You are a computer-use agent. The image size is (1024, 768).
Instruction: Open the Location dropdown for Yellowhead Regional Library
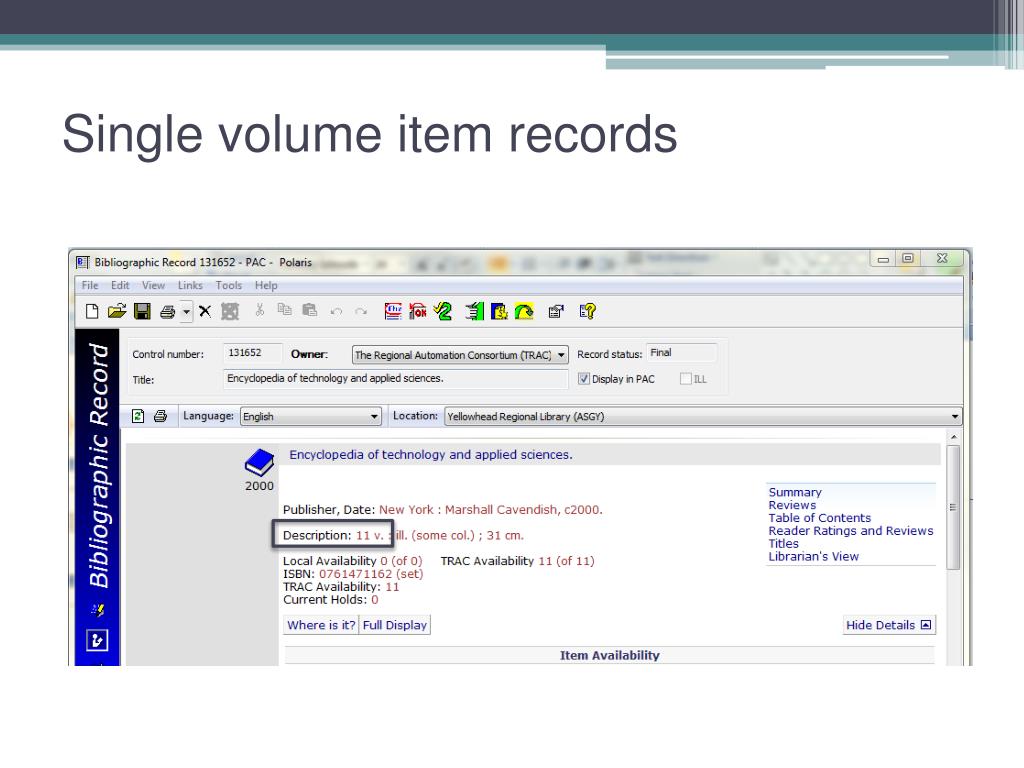703,417
